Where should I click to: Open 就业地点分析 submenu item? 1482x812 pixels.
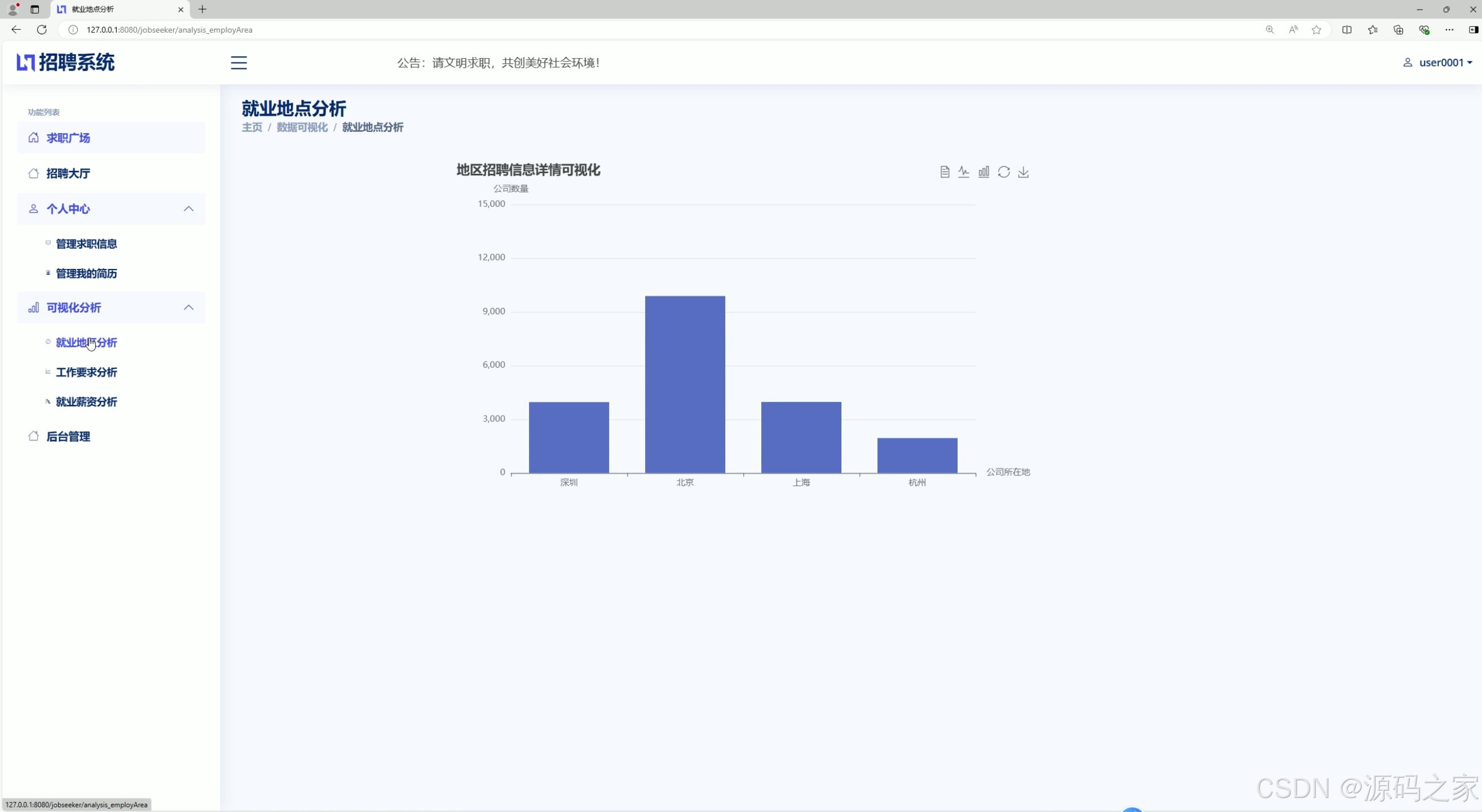click(86, 343)
